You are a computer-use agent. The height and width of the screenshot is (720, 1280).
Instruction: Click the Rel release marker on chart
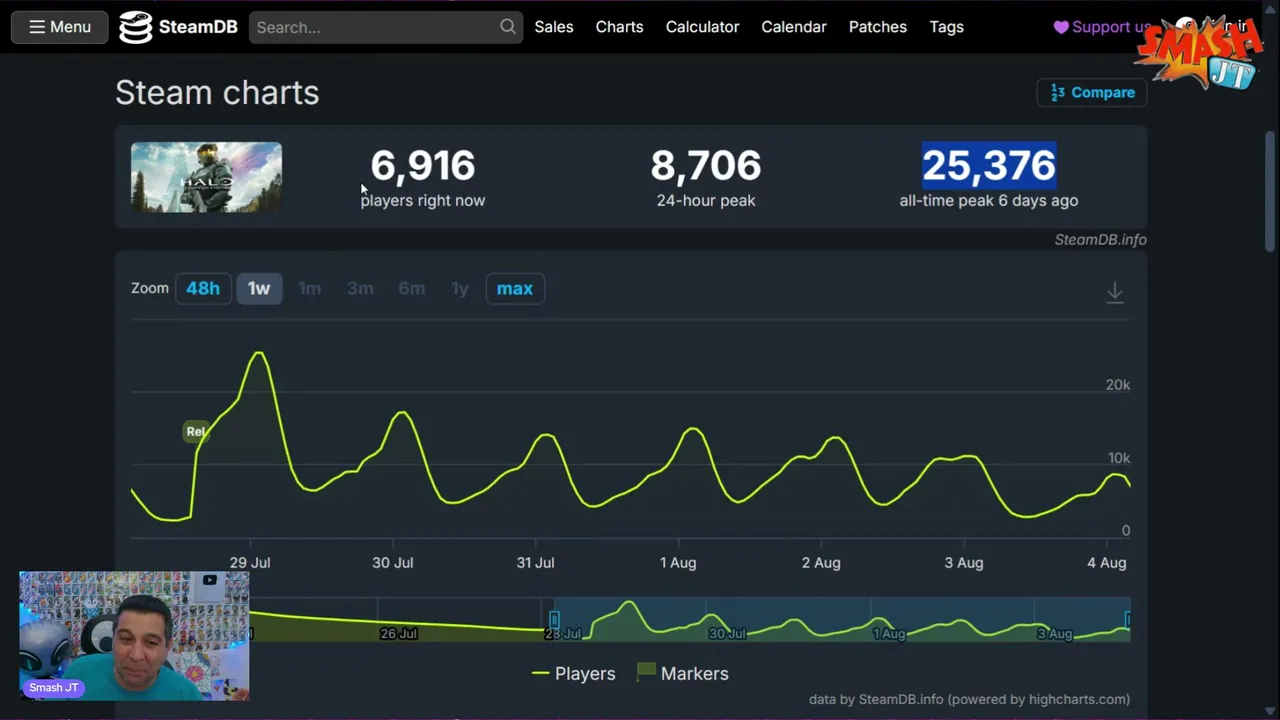click(195, 431)
